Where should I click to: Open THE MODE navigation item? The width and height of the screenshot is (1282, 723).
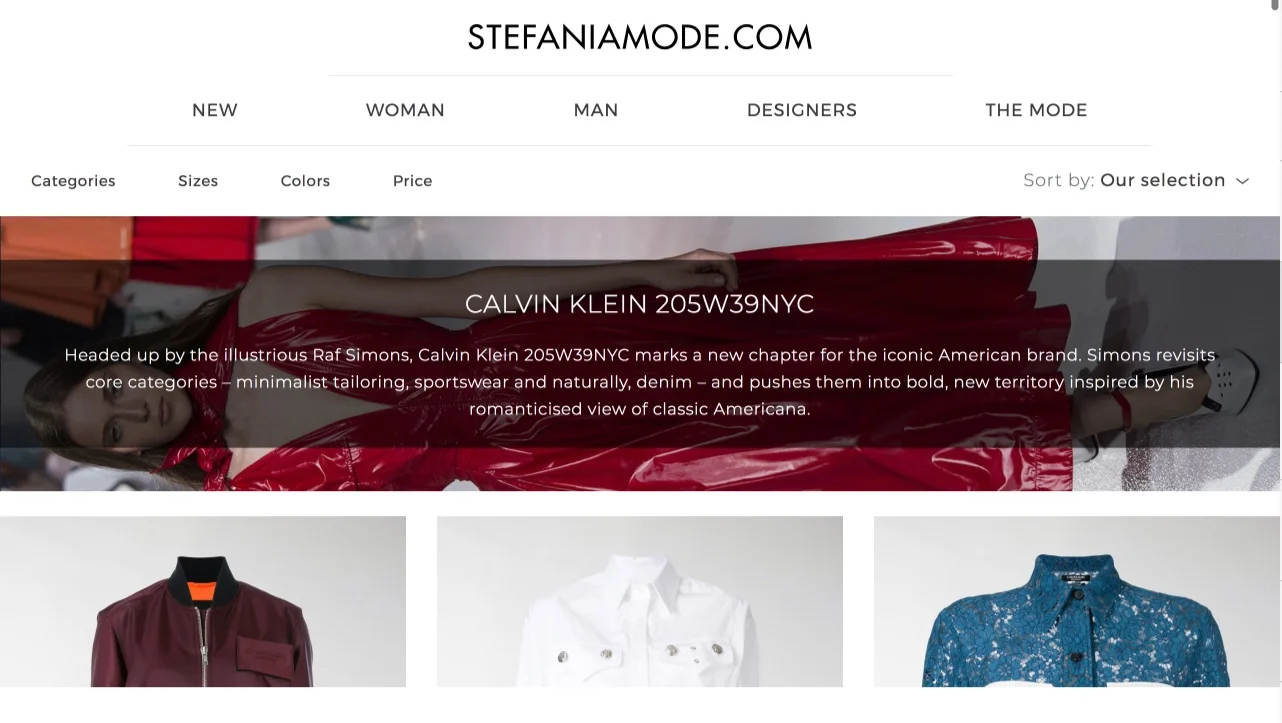pyautogui.click(x=1036, y=110)
